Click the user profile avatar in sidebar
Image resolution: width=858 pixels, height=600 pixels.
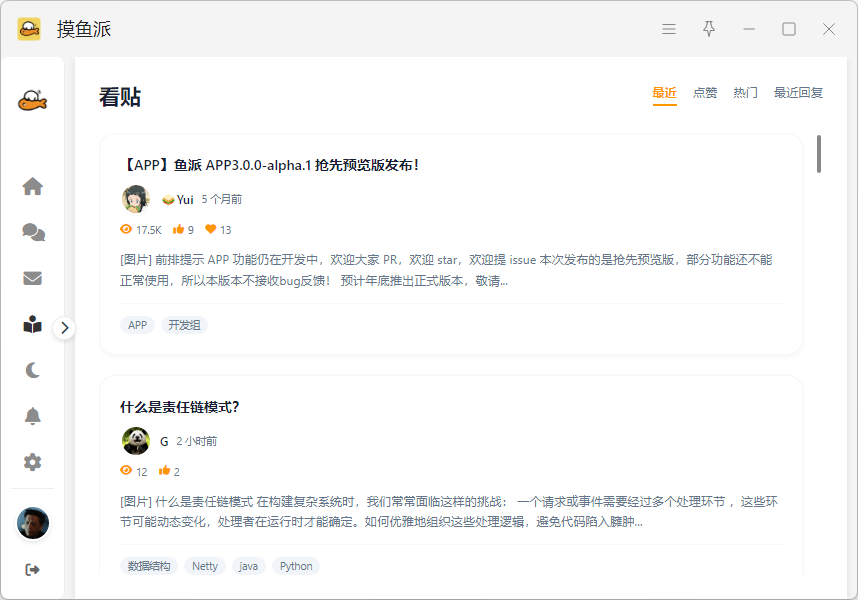[33, 523]
